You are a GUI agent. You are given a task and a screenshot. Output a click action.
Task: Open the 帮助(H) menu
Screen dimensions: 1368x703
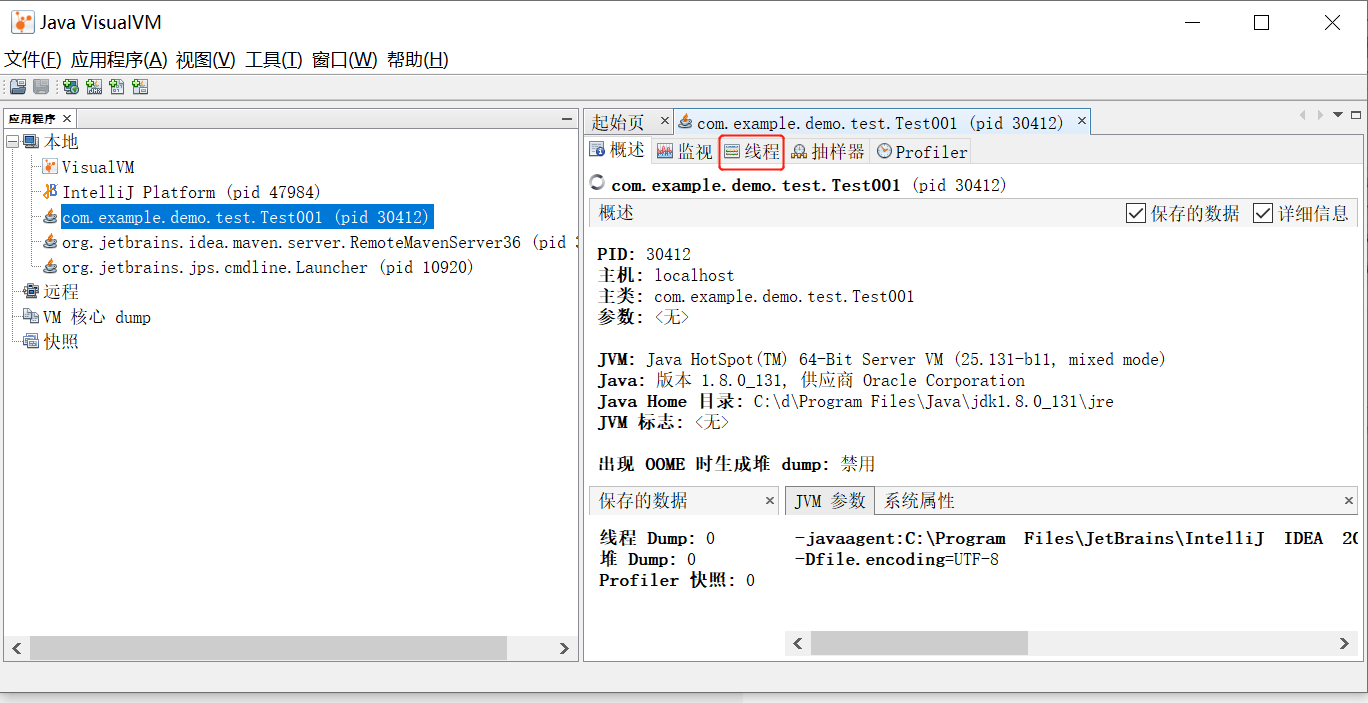pos(418,60)
